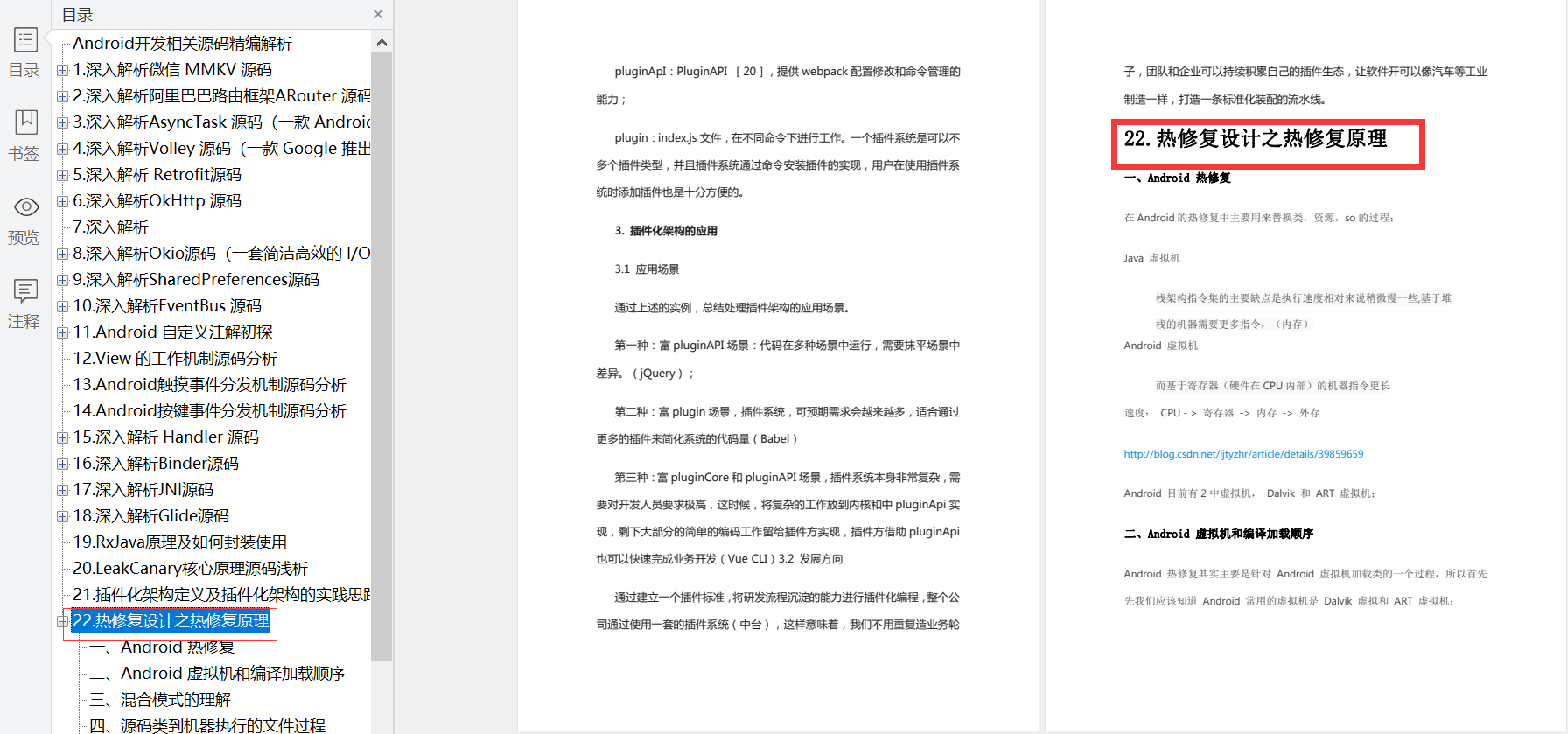Open 12.View 的工作机制源码分析
The width and height of the screenshot is (1568, 734).
point(175,358)
